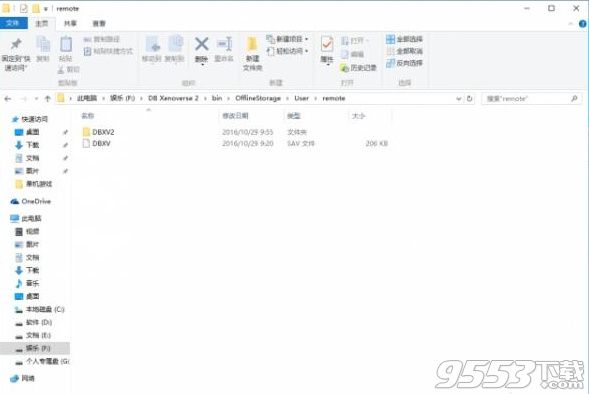
Task: Open the File tab
Action: (x=14, y=23)
